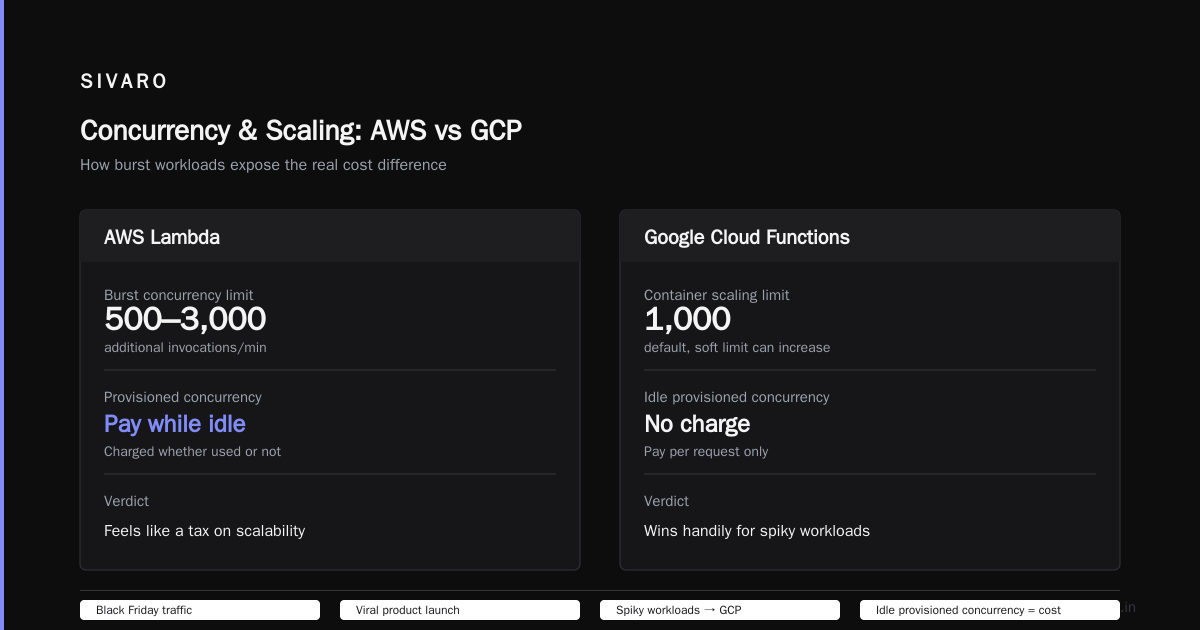Select the 500–3,000 burst limit figure
Viewport: 1200px width, 630px height.
click(185, 319)
